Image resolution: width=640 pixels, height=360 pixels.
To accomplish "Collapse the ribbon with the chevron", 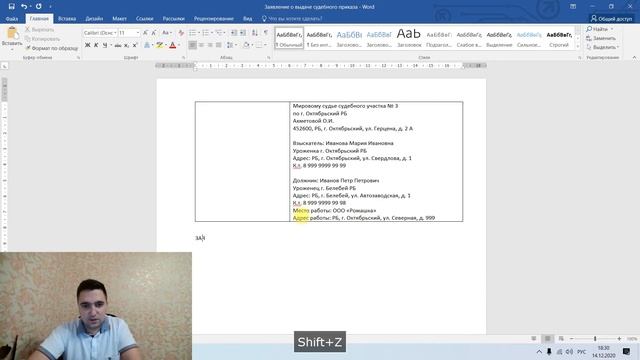I will 634,58.
